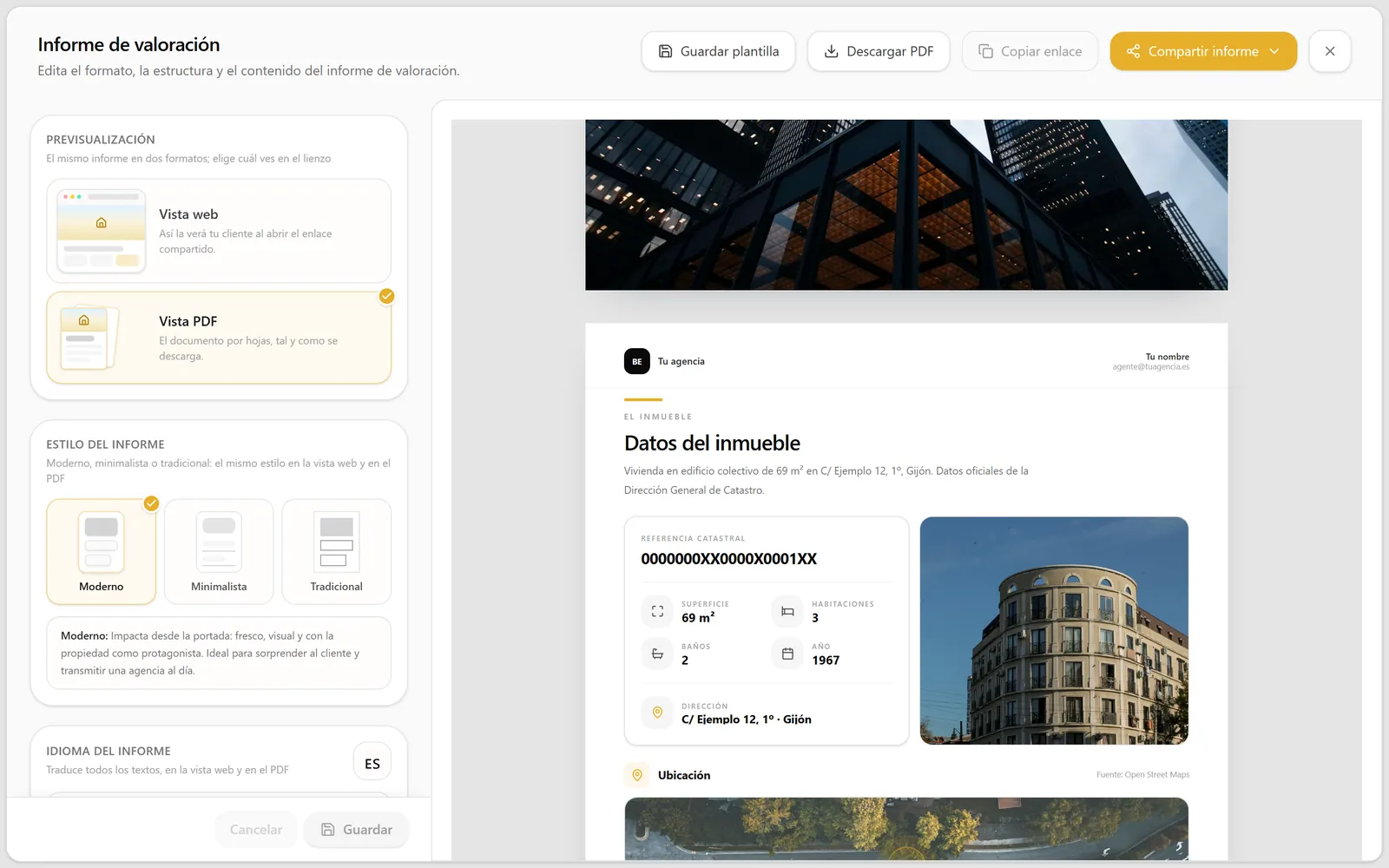The height and width of the screenshot is (868, 1389).
Task: Click the copy icon in Copiar enlace
Action: 985,51
